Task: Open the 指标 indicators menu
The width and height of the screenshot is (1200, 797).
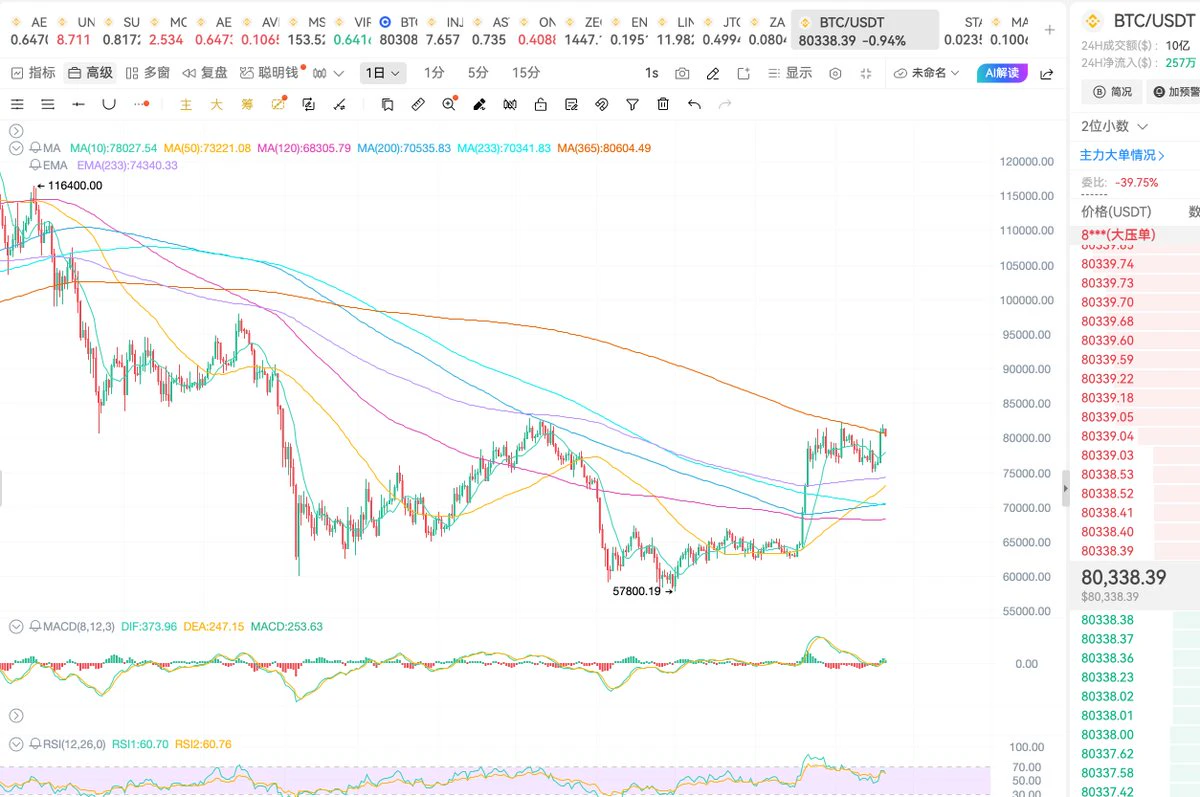Action: pos(33,73)
